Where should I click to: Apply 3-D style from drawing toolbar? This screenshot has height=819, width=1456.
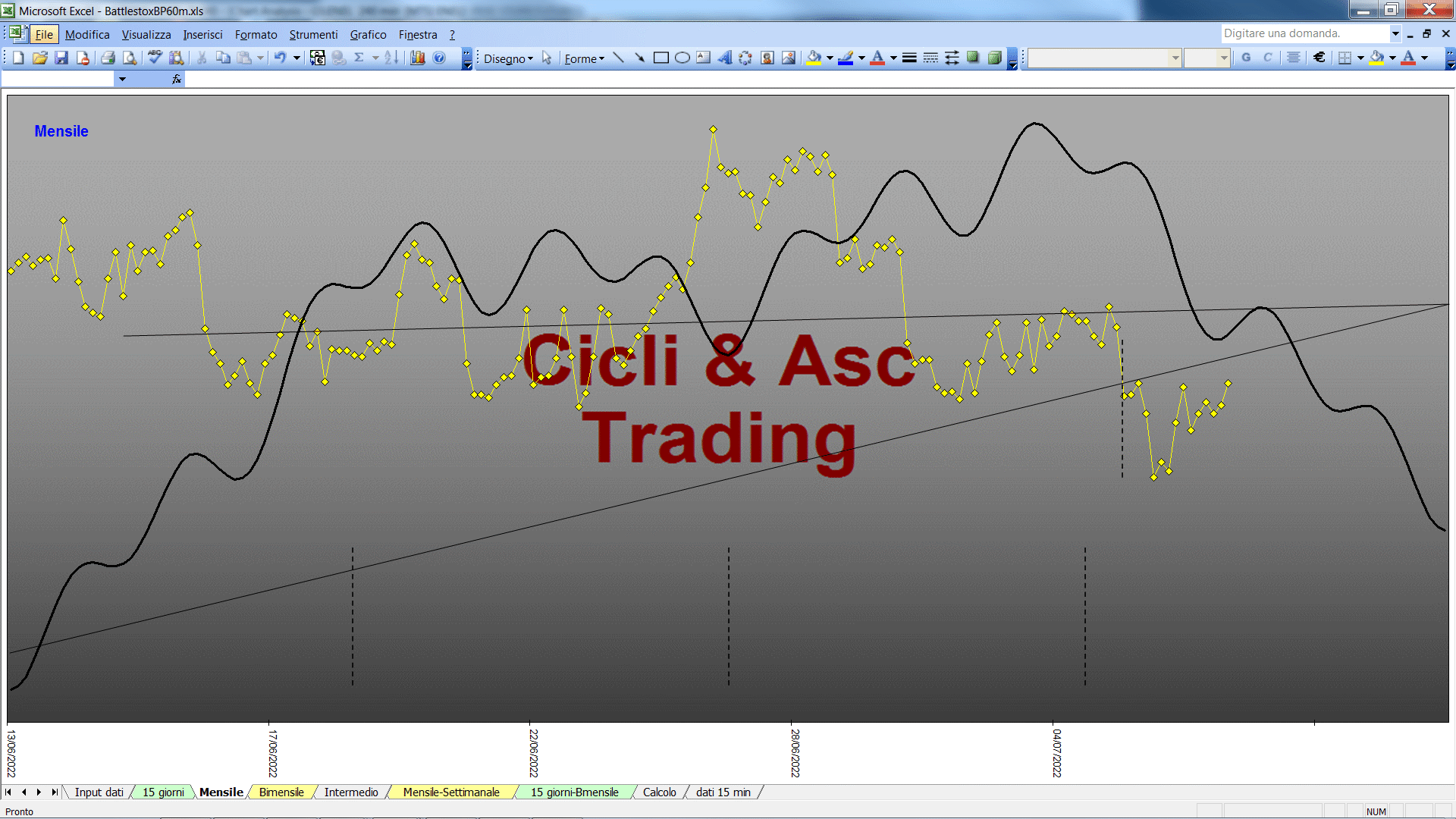pyautogui.click(x=994, y=58)
